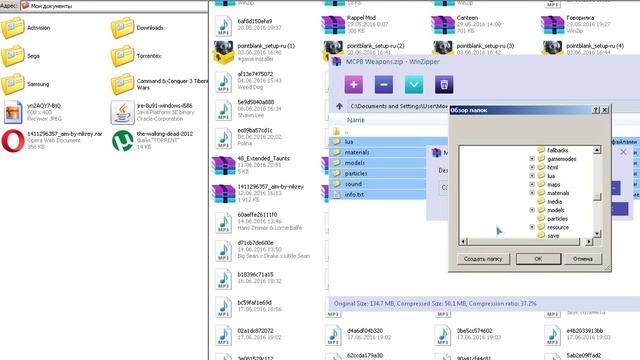Select the Говорилка archive
640x360 pixels.
click(x=576, y=24)
